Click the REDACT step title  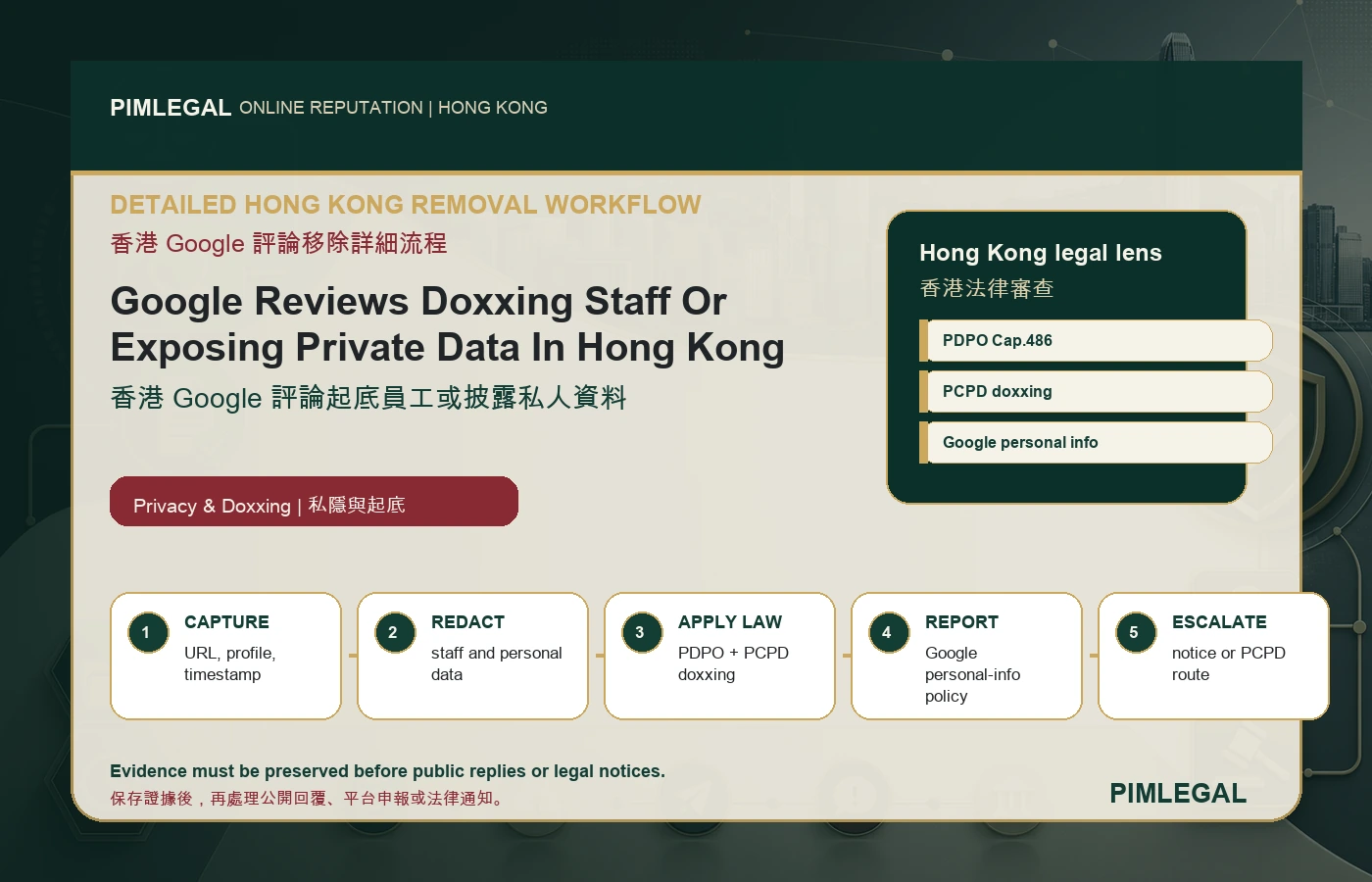(x=468, y=622)
